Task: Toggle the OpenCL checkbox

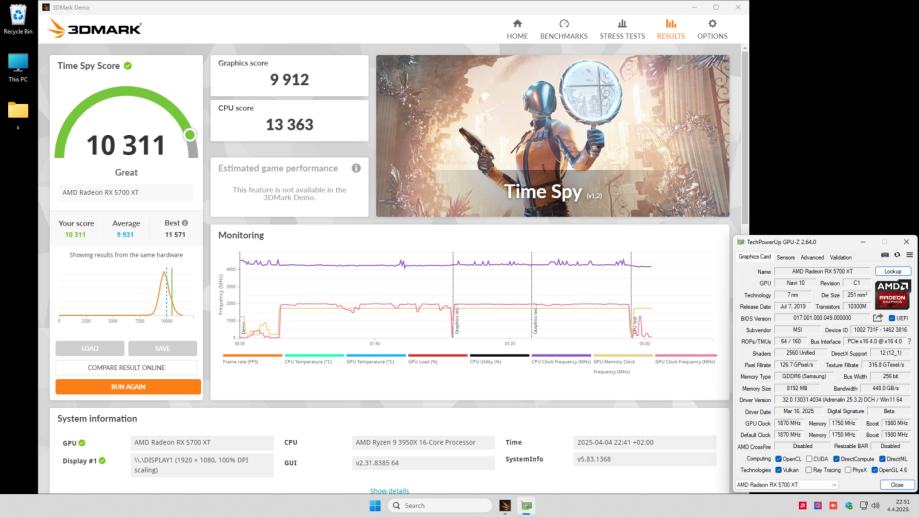Action: tap(778, 459)
